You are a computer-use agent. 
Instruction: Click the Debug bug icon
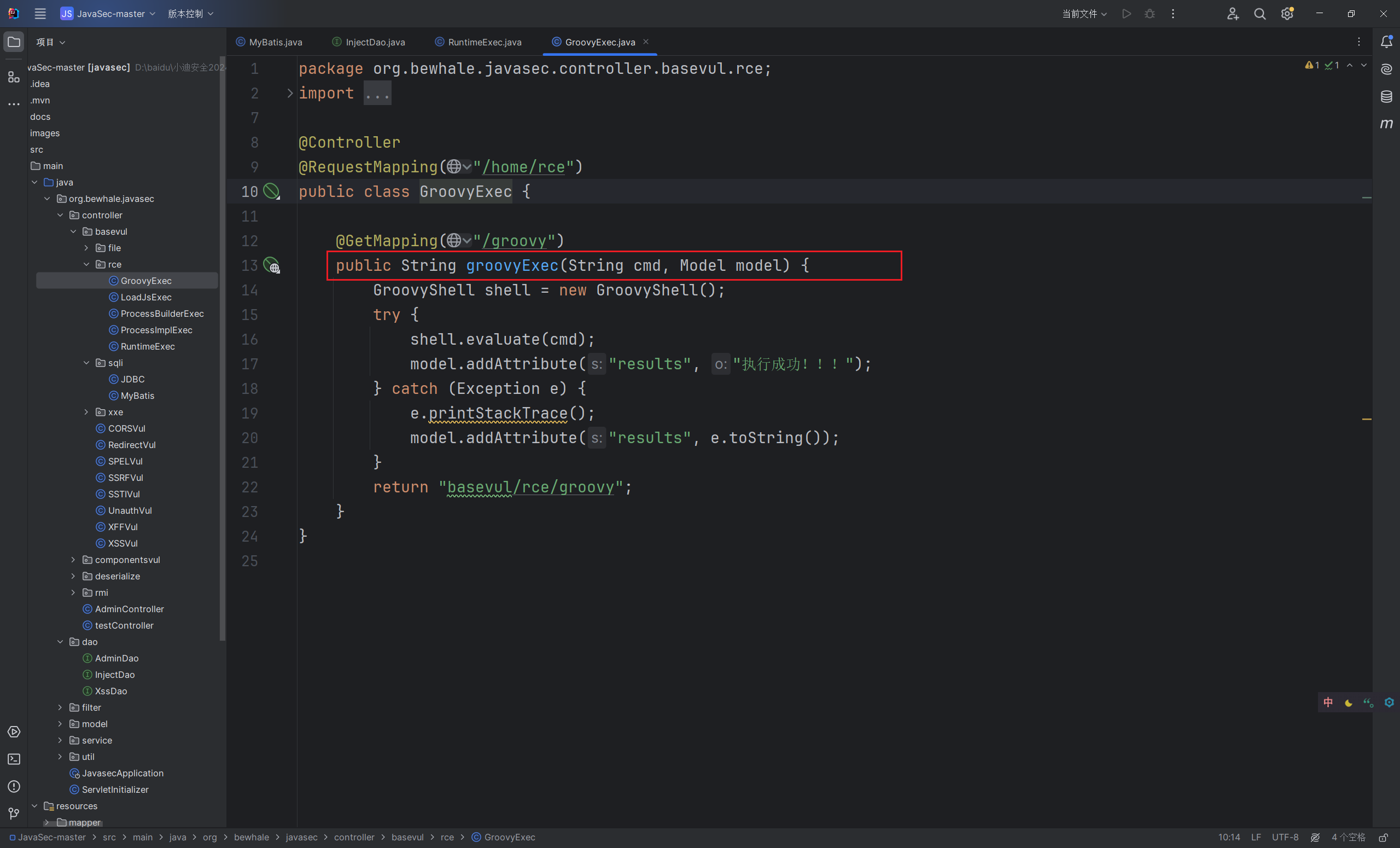pos(1150,14)
